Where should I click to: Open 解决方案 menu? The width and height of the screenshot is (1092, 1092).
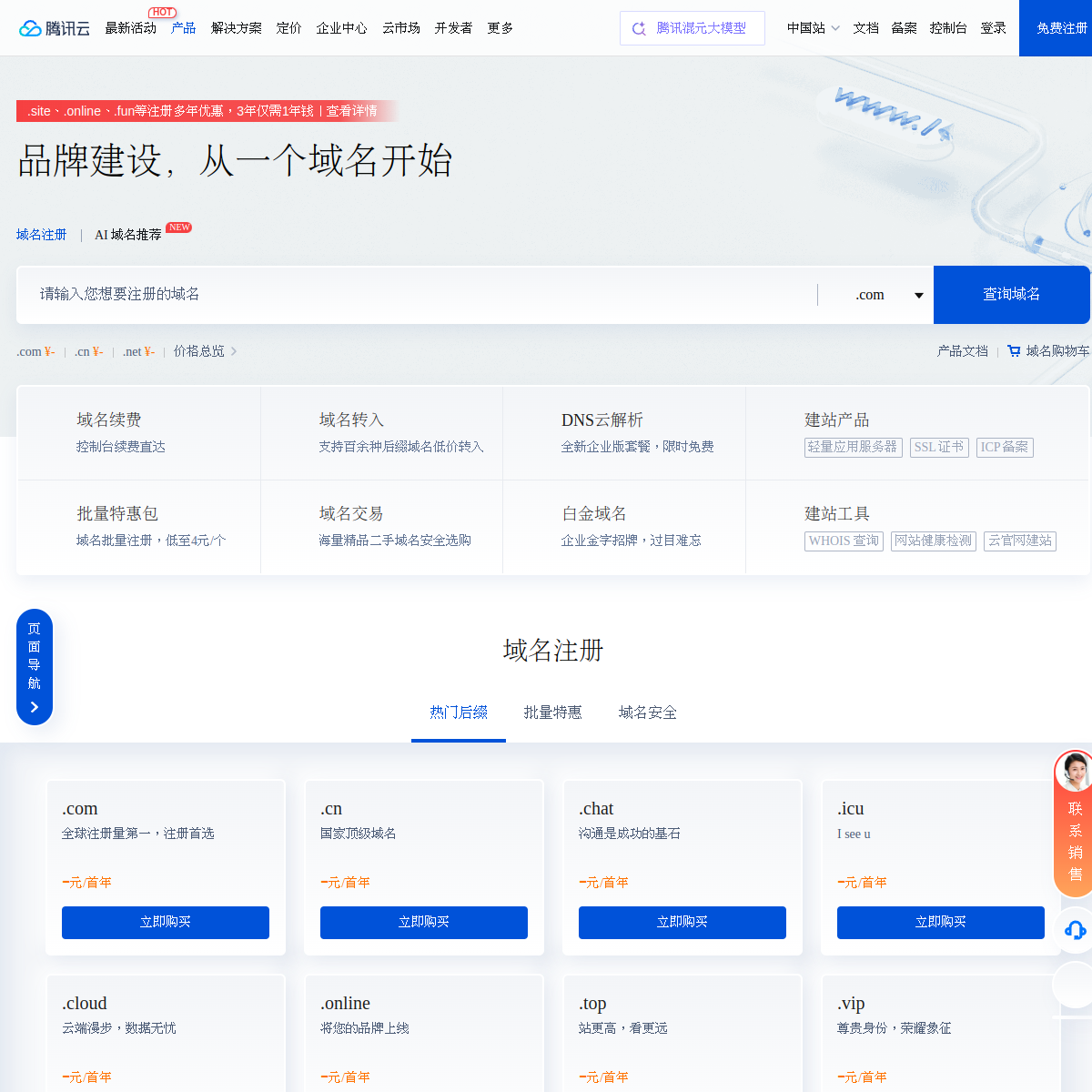(237, 28)
